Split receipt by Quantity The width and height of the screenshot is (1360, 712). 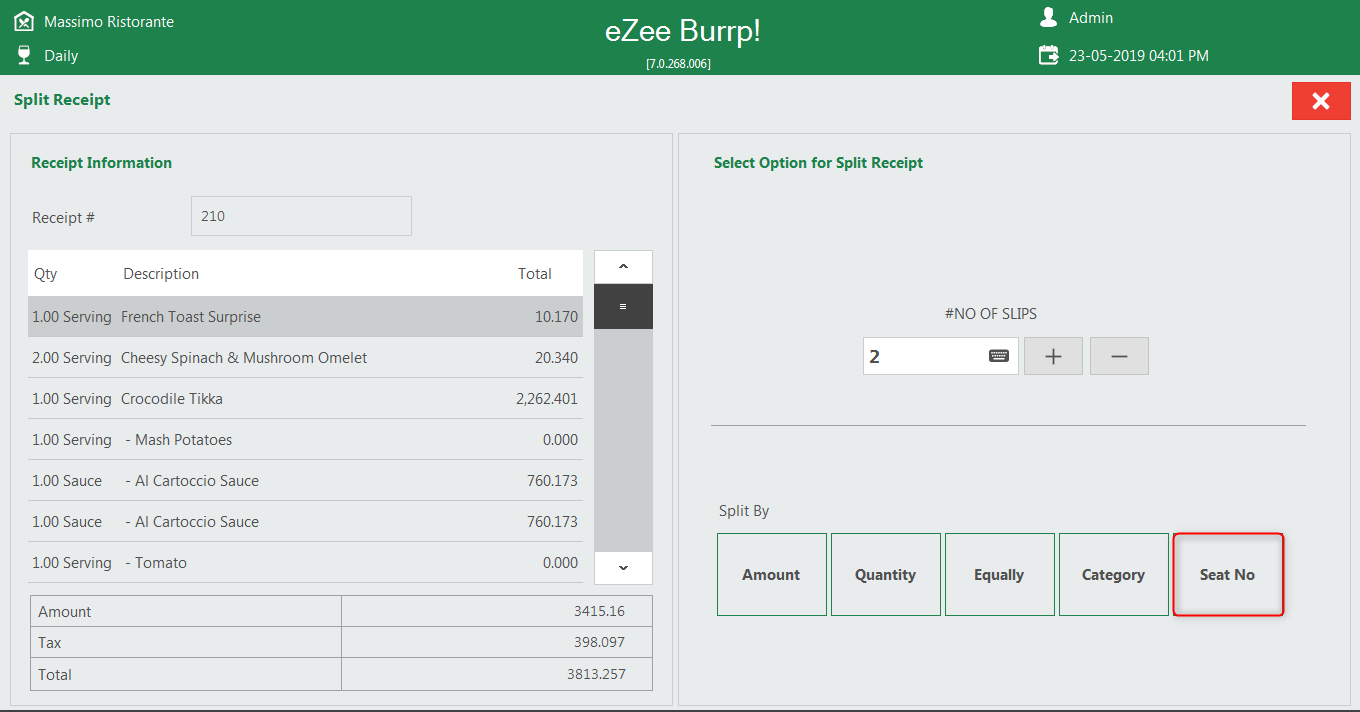(x=885, y=574)
